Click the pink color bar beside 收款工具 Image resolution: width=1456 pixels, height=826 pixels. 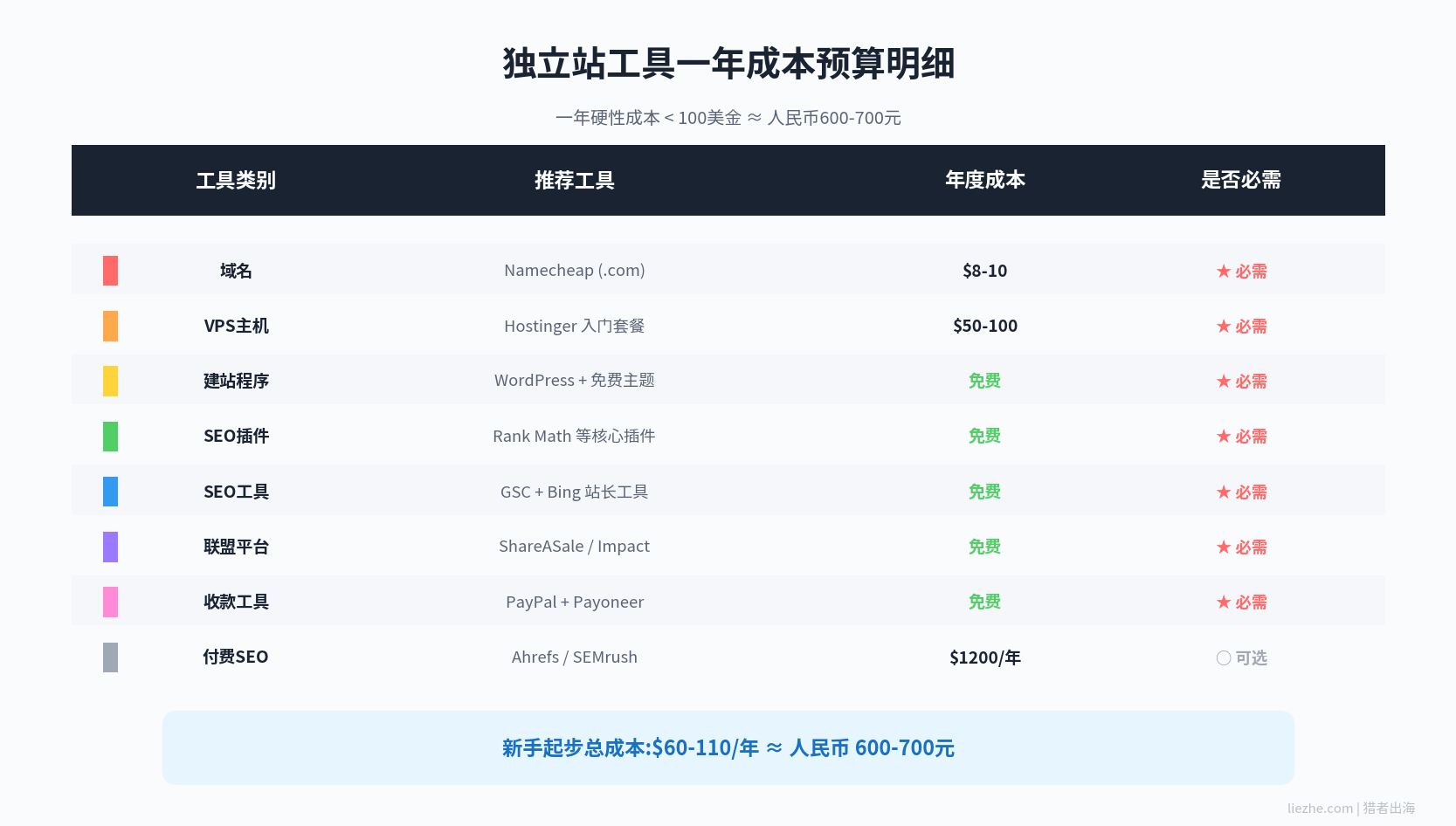point(110,602)
